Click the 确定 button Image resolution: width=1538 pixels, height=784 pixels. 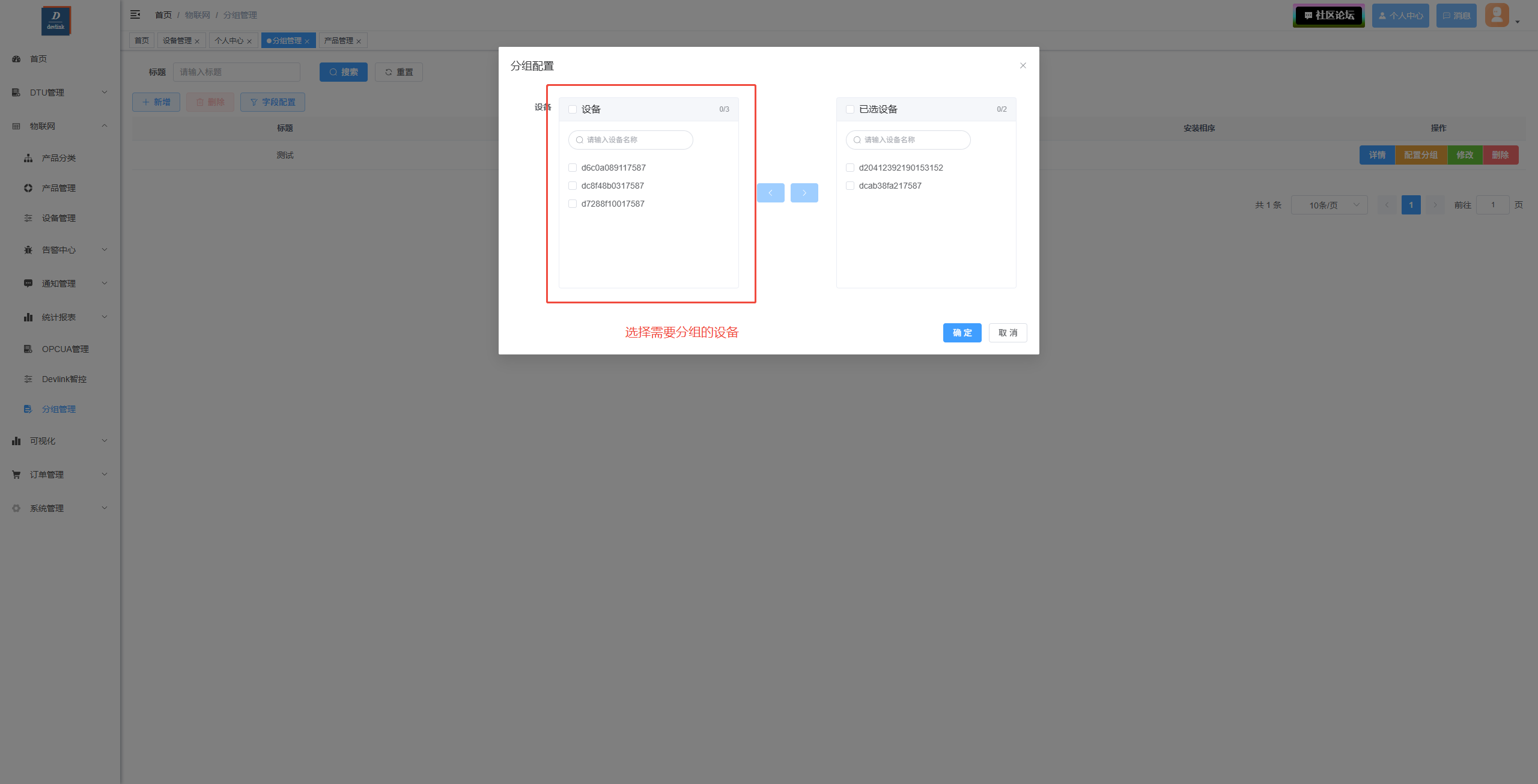962,333
